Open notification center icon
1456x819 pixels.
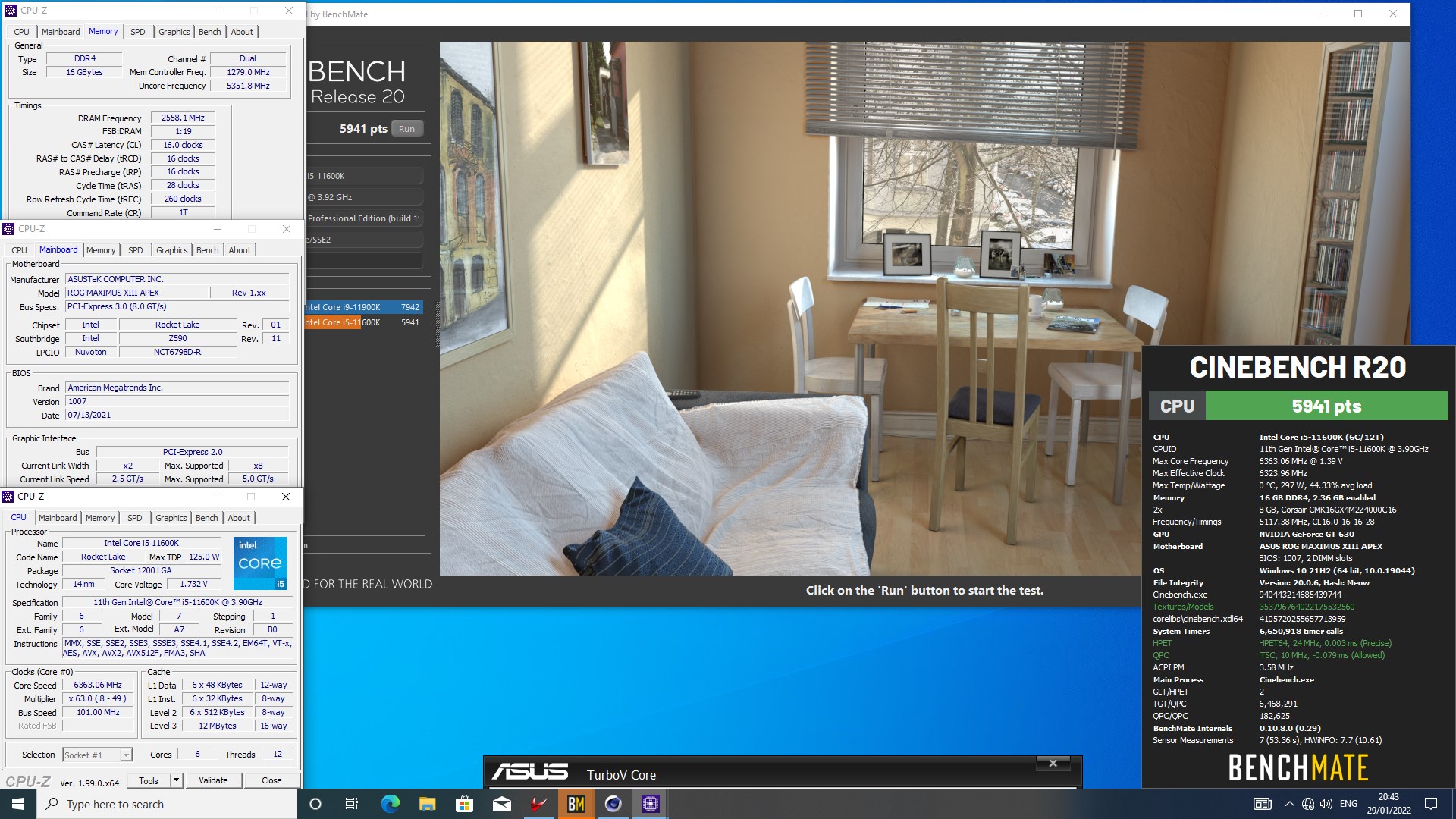pos(1431,804)
